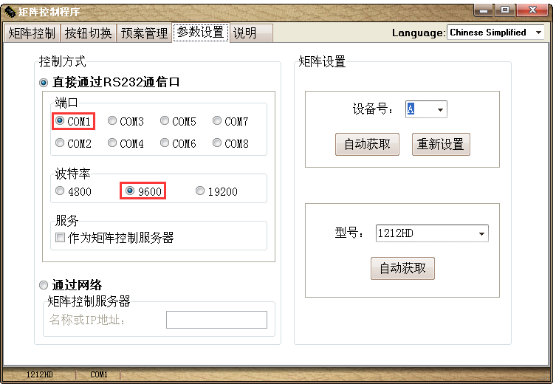Open the 预案管理 tab
The height and width of the screenshot is (385, 554).
pos(144,33)
